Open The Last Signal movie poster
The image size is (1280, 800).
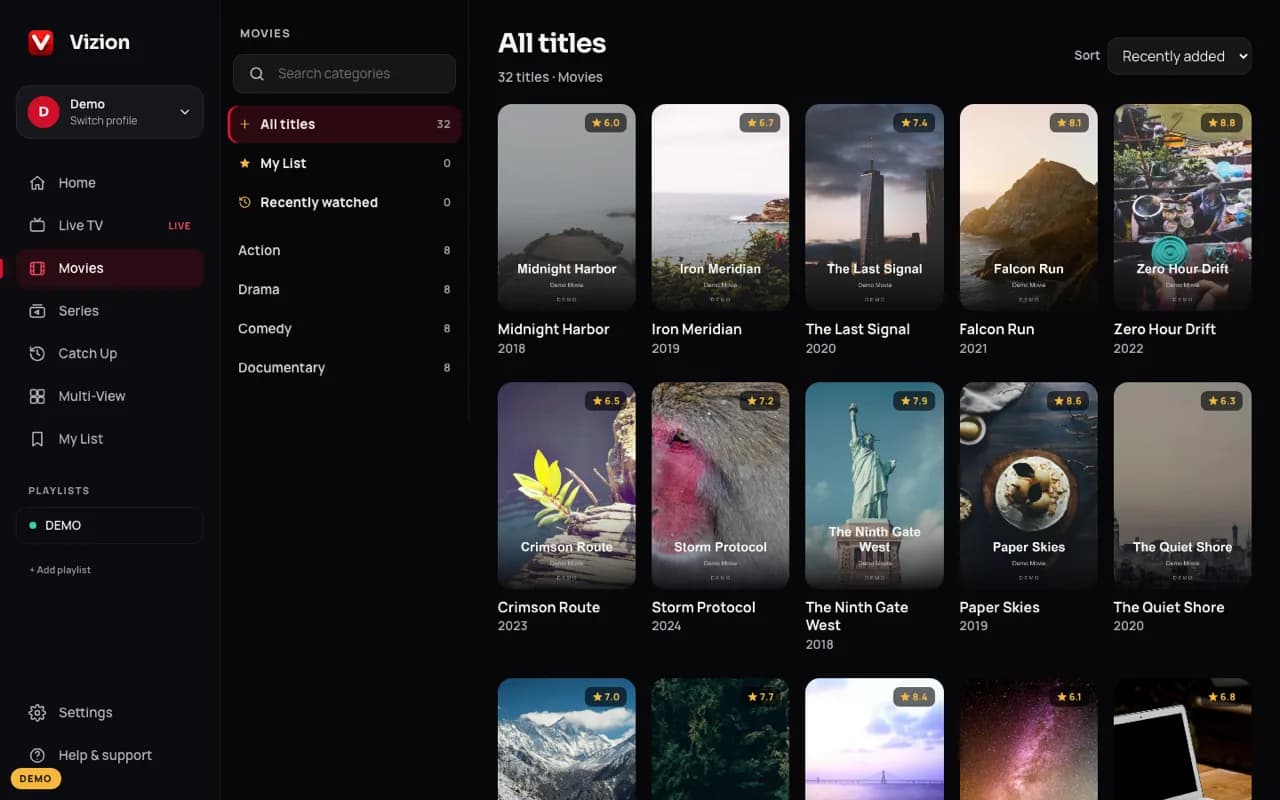[x=875, y=207]
